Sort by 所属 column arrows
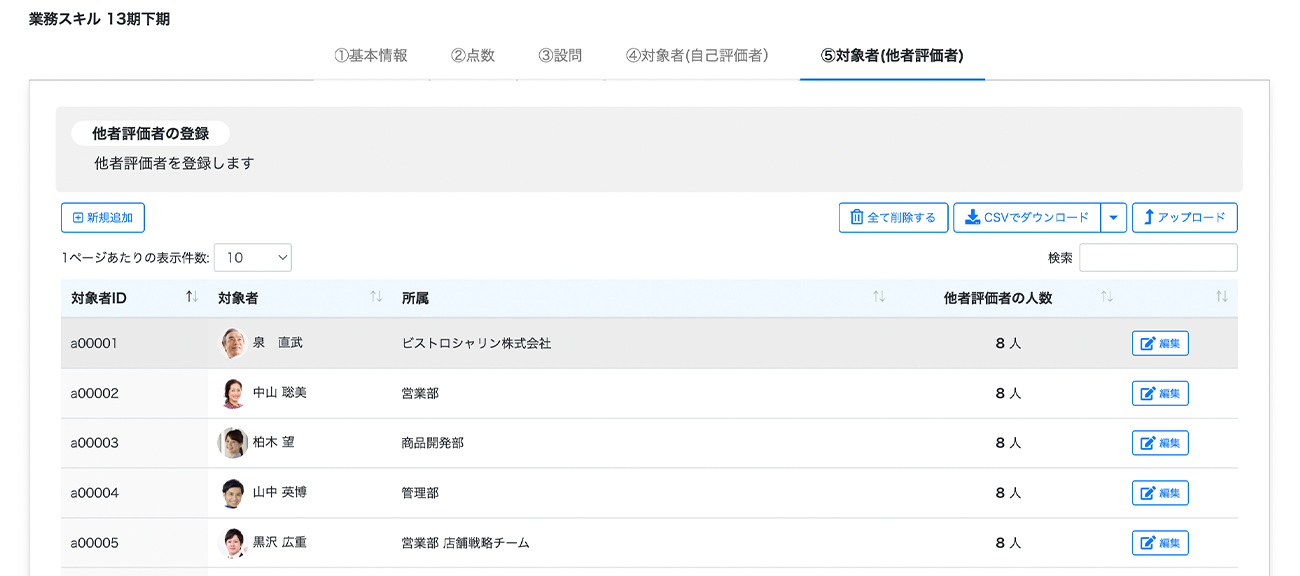Image resolution: width=1300 pixels, height=576 pixels. [878, 297]
